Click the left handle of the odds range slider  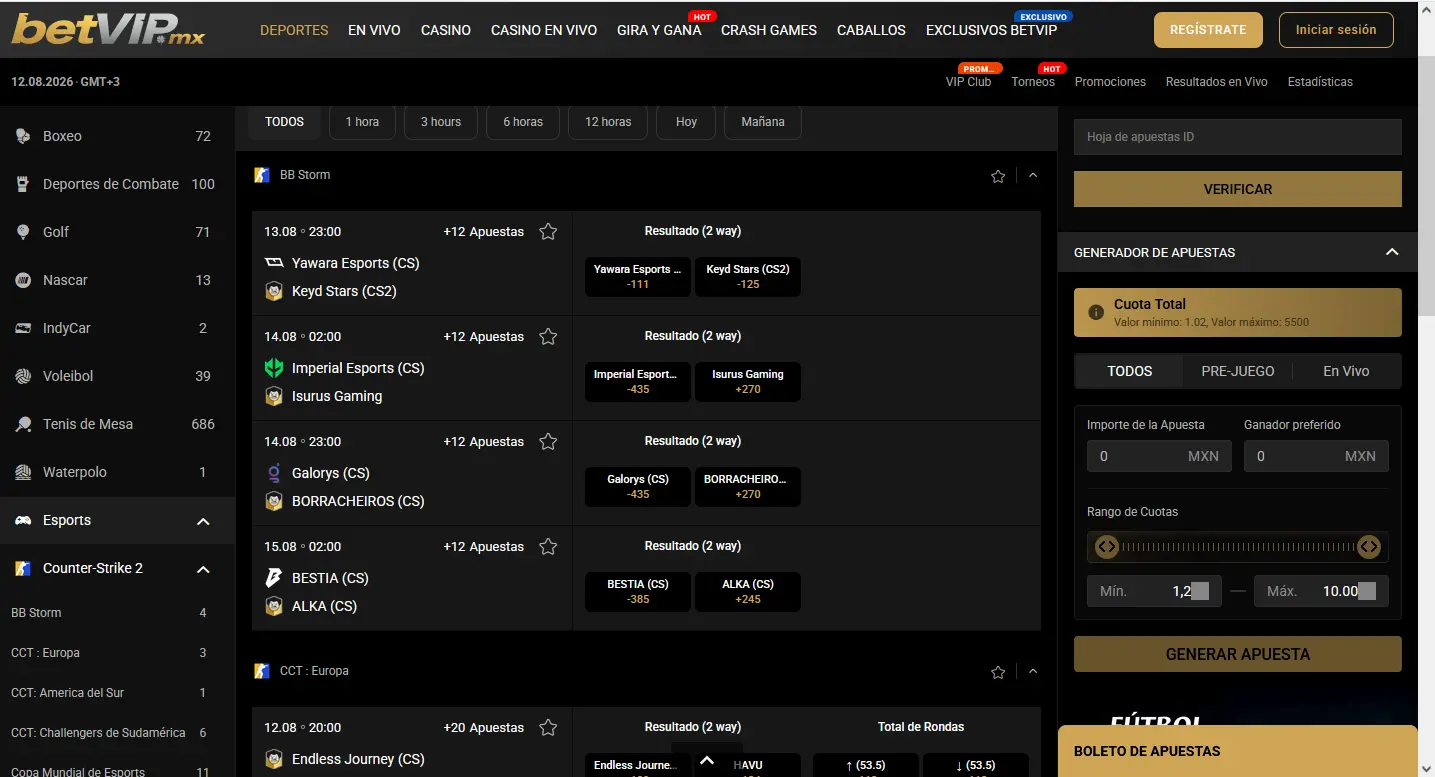tap(1106, 547)
